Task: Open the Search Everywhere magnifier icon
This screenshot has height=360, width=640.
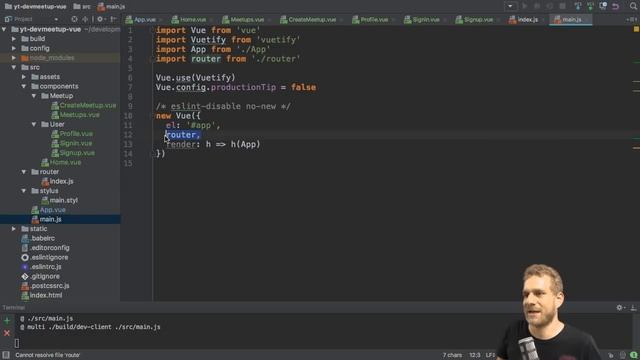Action: [x=633, y=6]
